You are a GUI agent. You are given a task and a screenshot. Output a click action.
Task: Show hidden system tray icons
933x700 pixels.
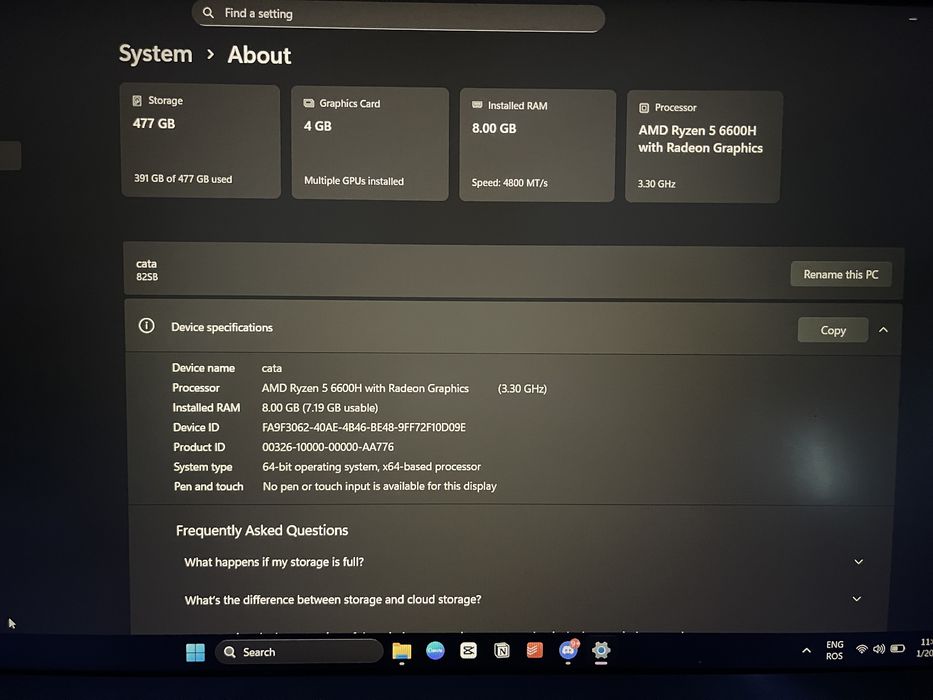(x=806, y=651)
